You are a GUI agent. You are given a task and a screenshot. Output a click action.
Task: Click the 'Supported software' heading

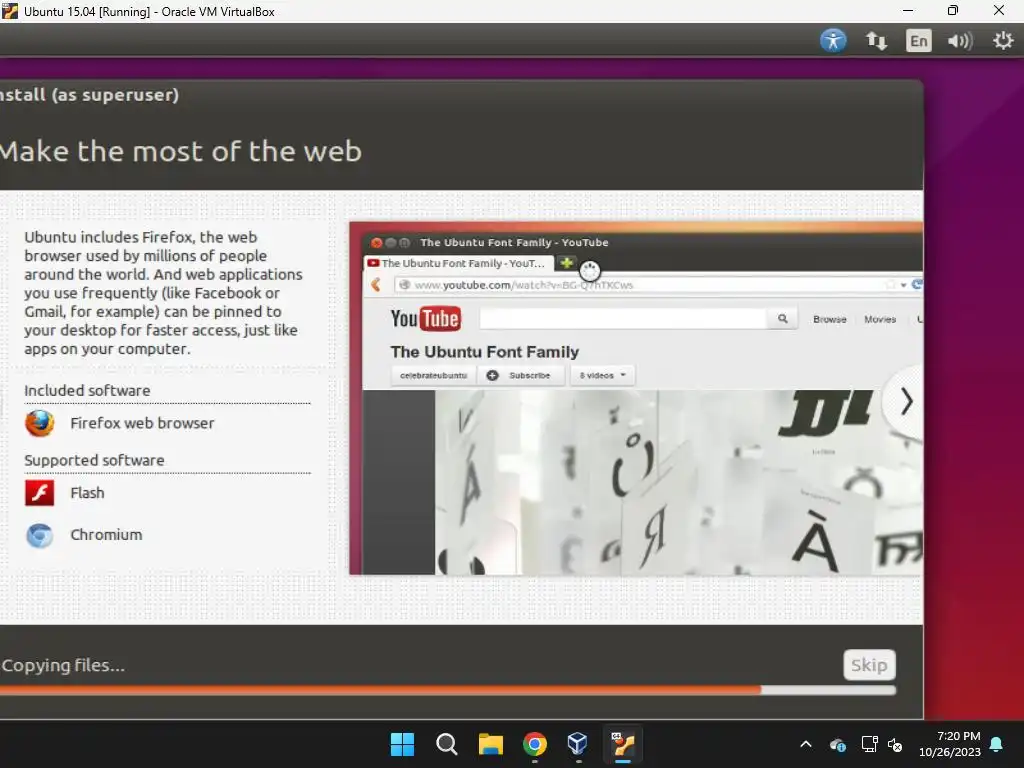pos(94,460)
